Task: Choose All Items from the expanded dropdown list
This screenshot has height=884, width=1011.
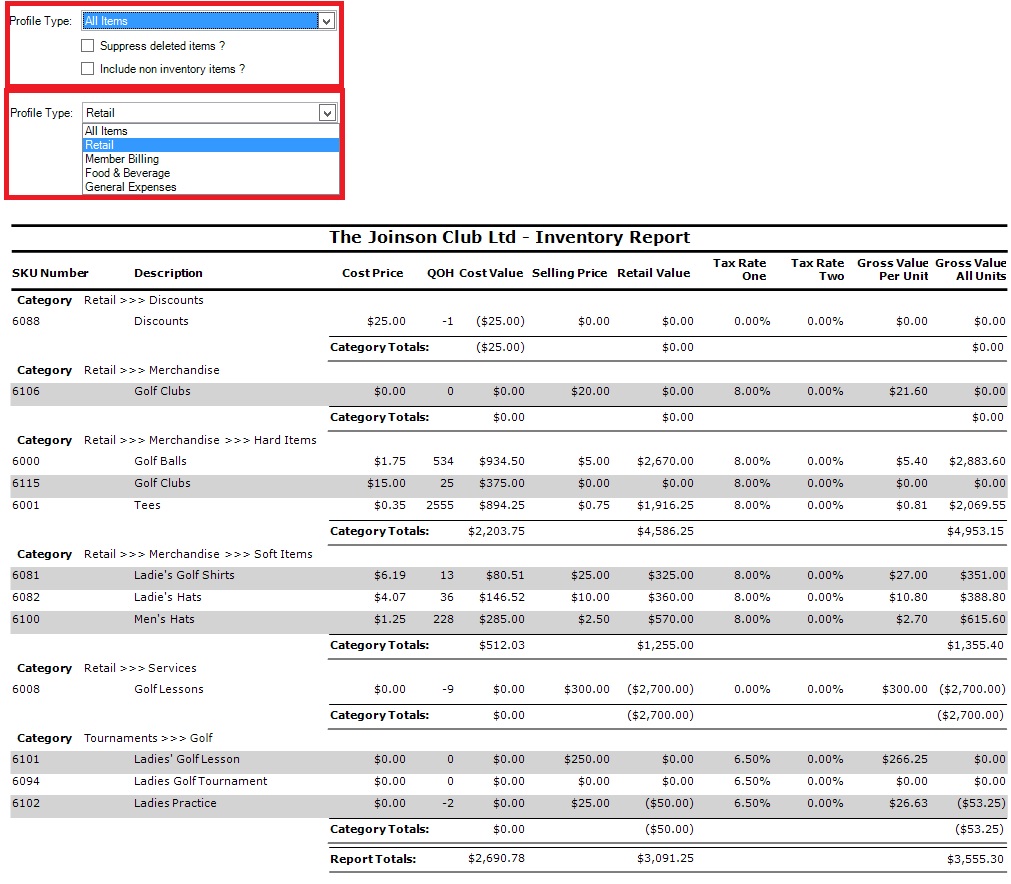Action: 106,131
